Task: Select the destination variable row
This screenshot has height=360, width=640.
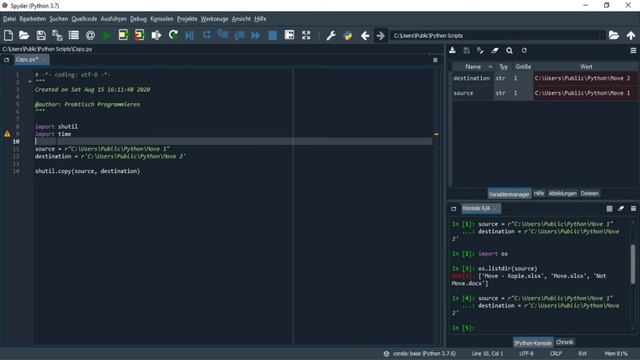Action: tap(544, 78)
